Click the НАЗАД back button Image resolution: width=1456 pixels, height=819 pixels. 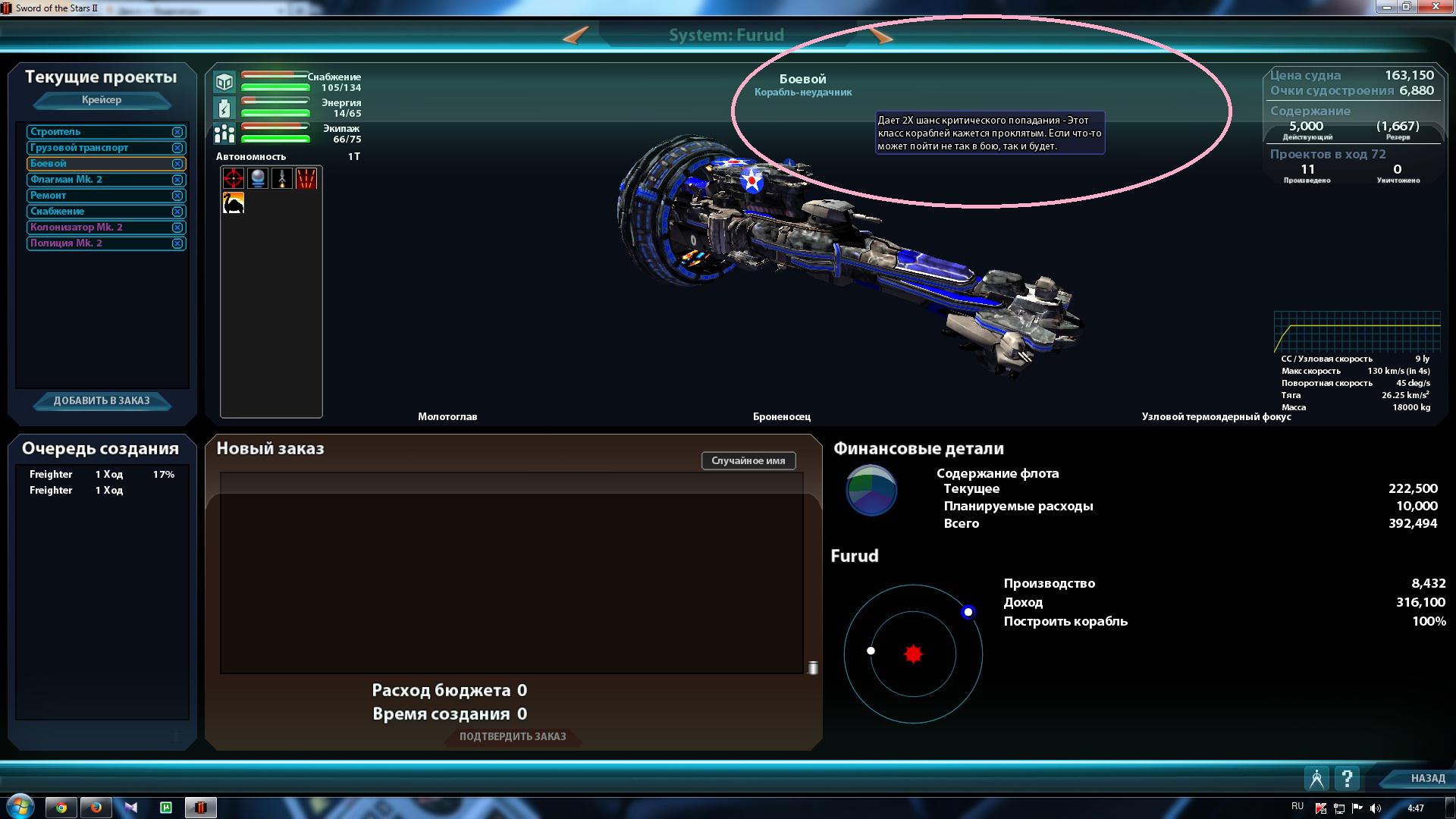pos(1419,778)
